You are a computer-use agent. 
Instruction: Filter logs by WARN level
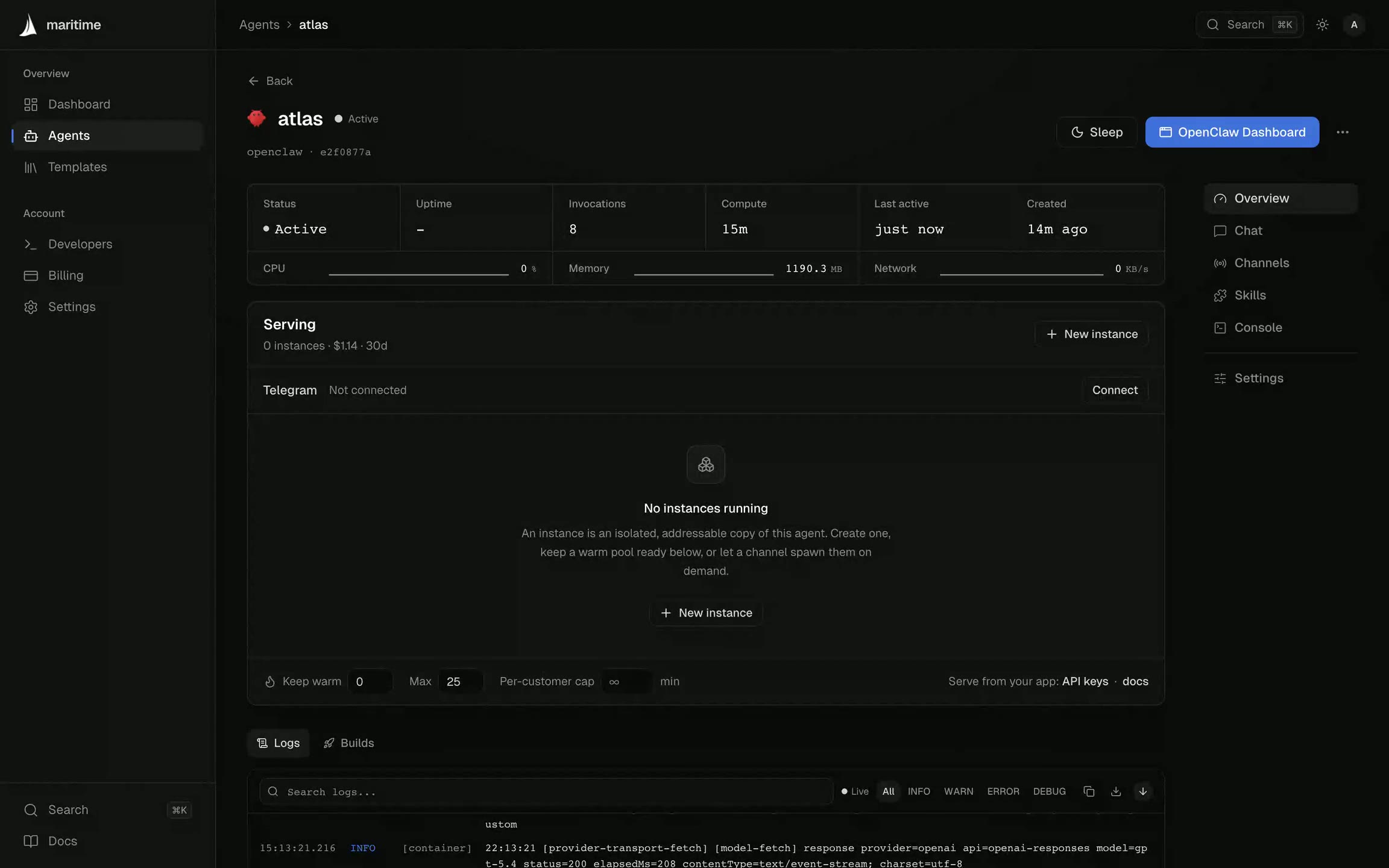pos(959,791)
